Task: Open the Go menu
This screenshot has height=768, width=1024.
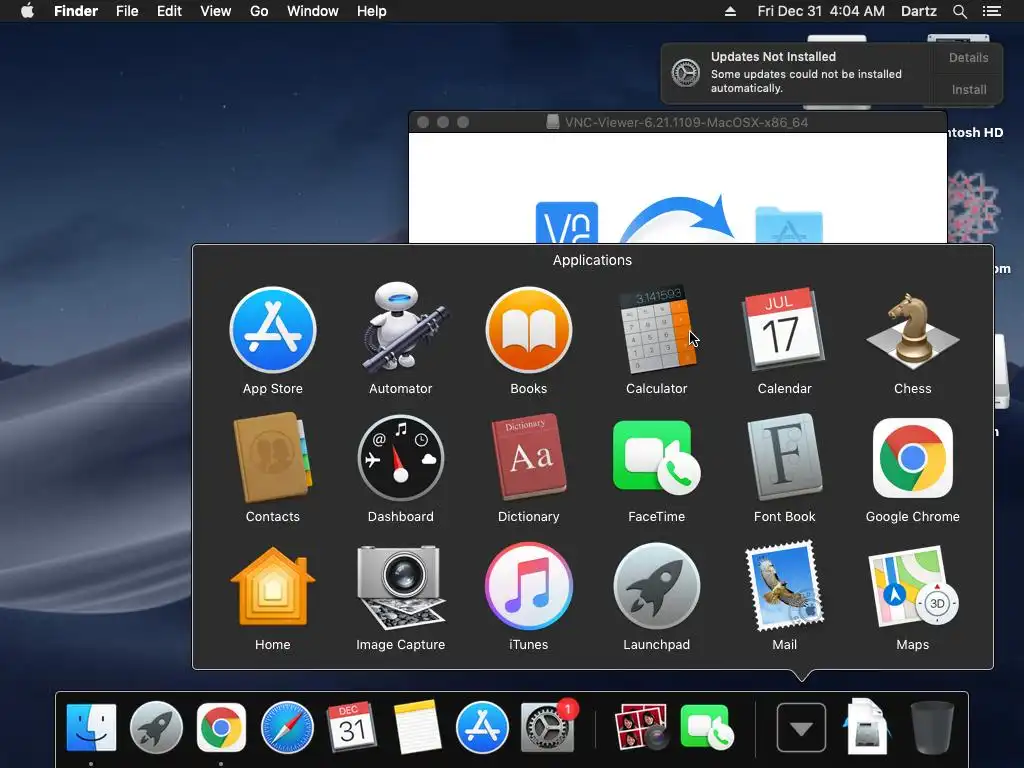Action: pos(259,11)
